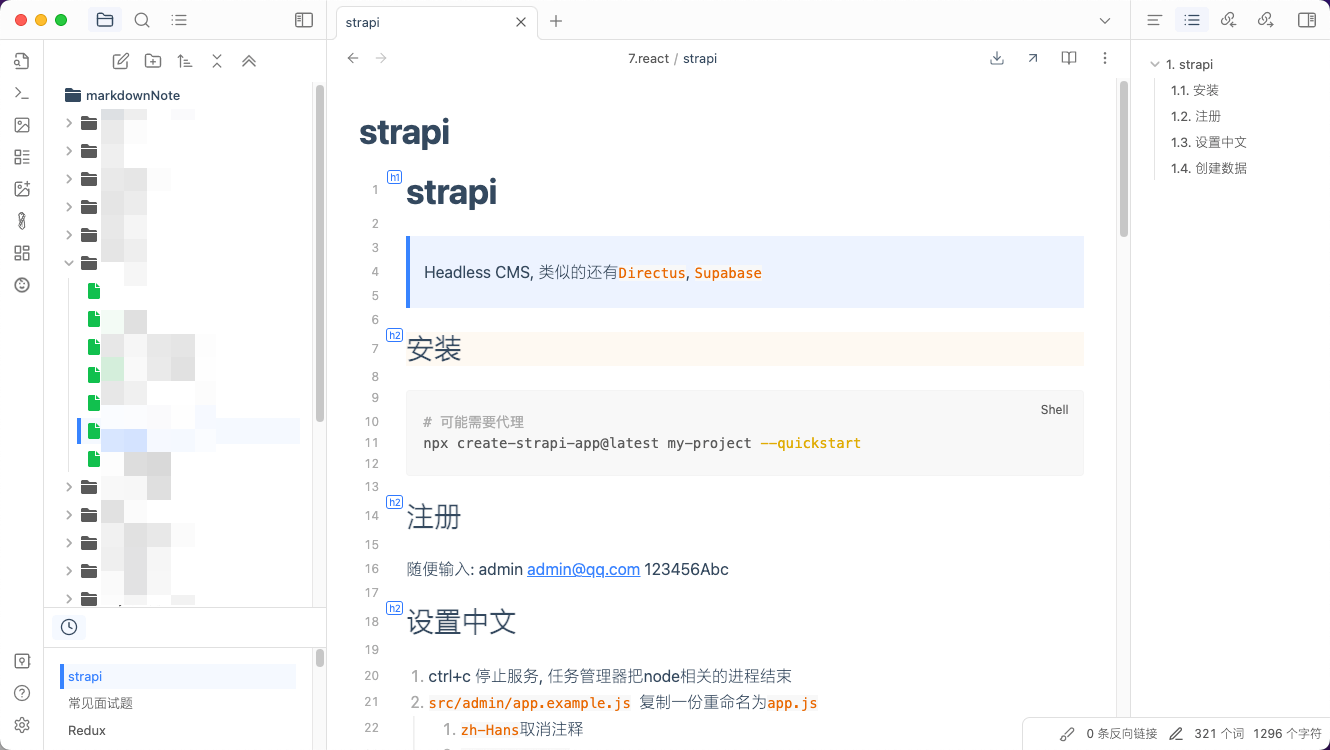Click the 321 个词 word count
Viewport: 1330px width, 750px height.
click(1219, 734)
